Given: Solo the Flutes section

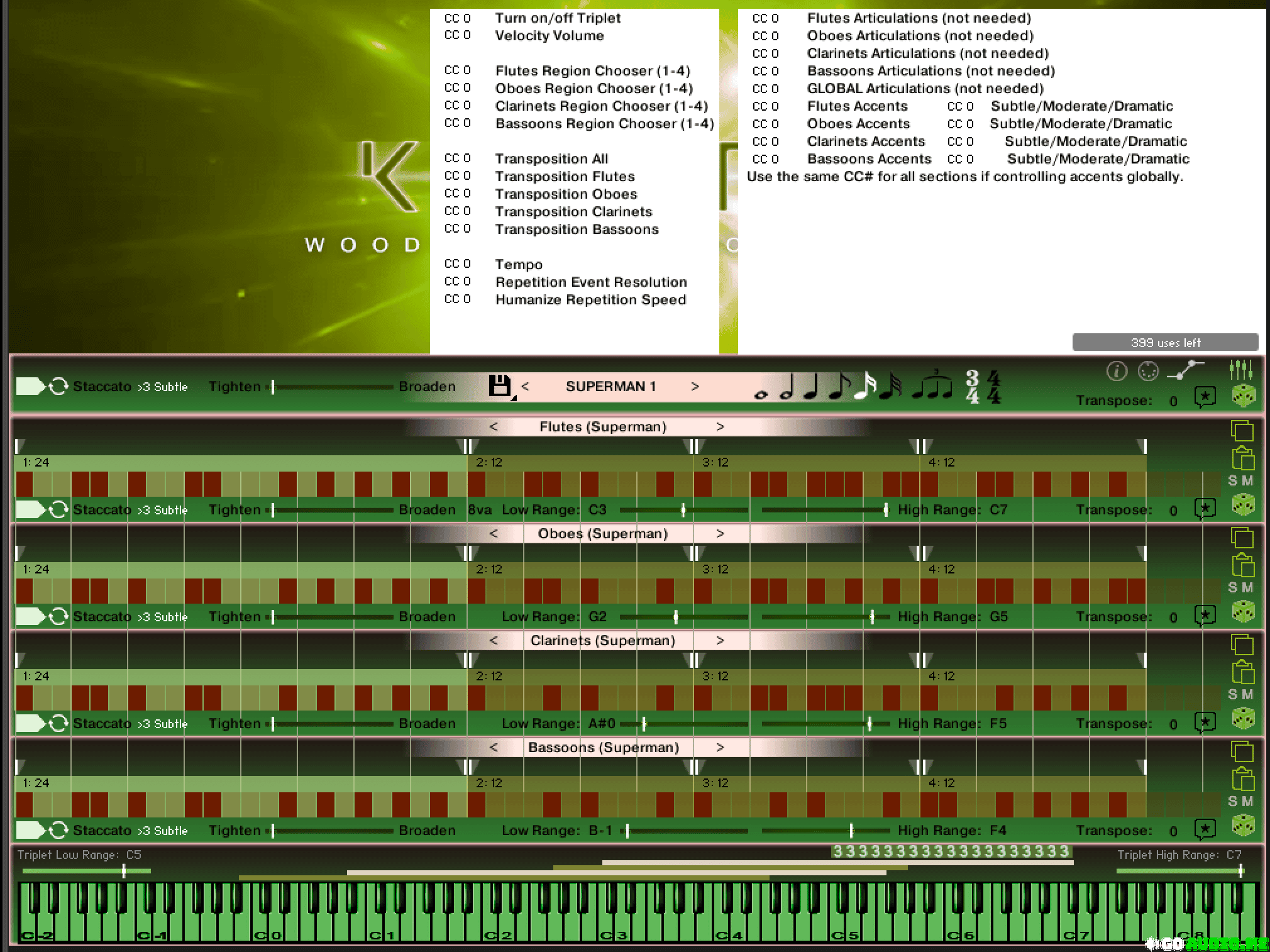Looking at the screenshot, I should (1232, 480).
